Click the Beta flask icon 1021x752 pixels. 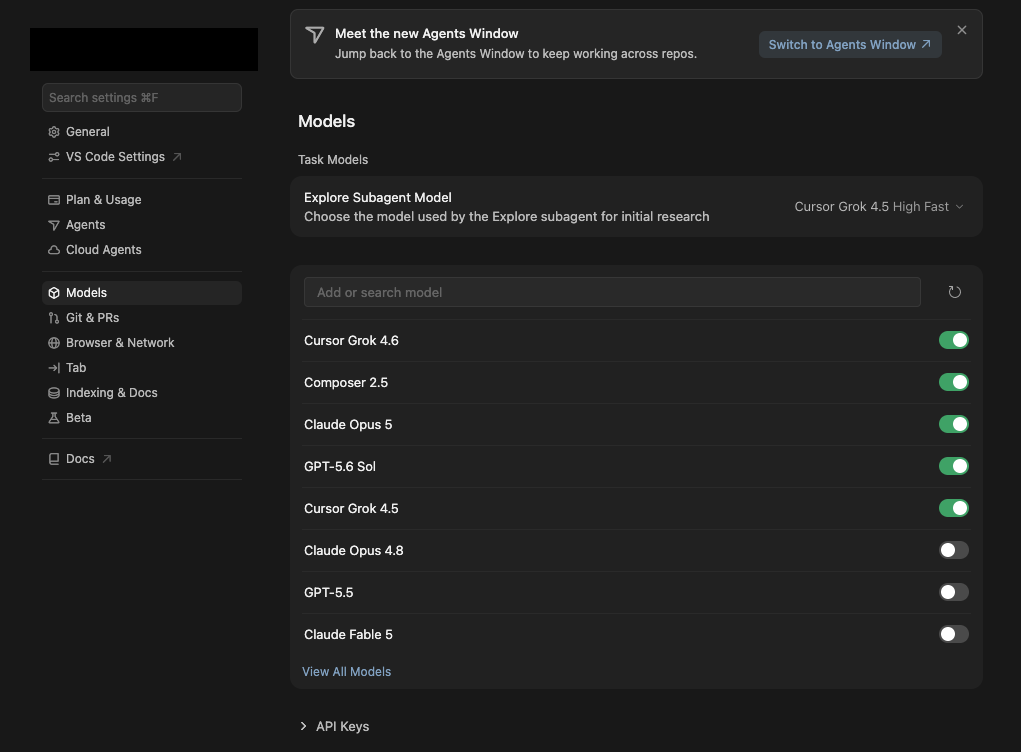(54, 418)
